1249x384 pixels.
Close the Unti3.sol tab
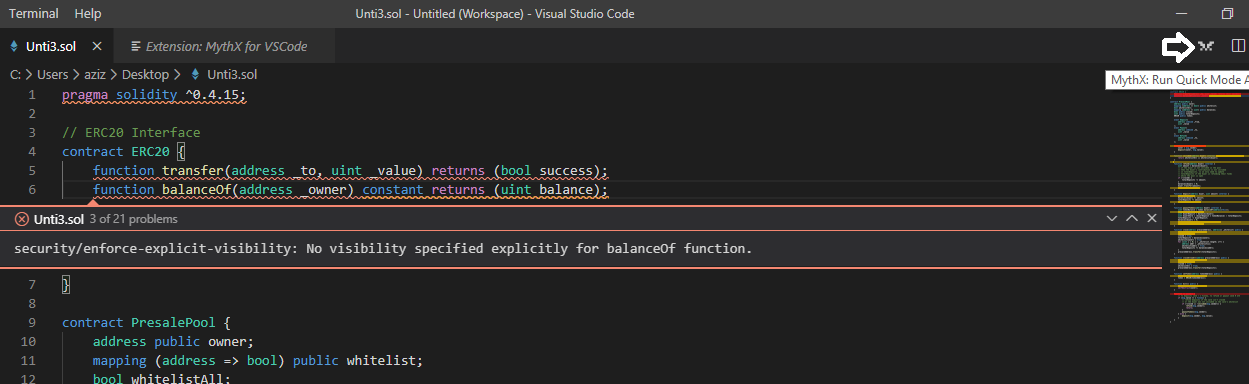[97, 46]
